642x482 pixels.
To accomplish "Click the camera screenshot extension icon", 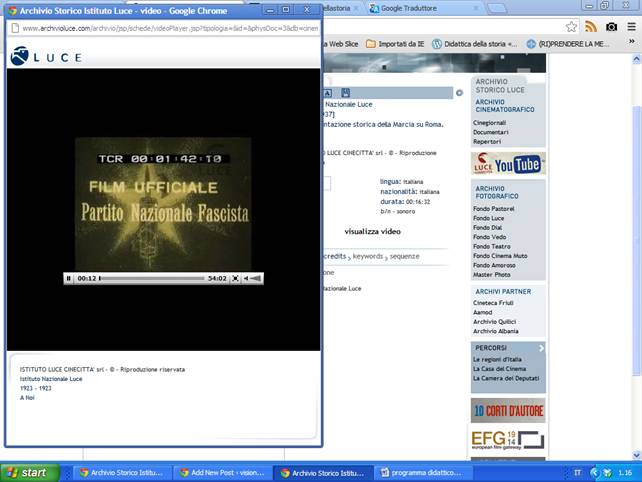I will [610, 27].
